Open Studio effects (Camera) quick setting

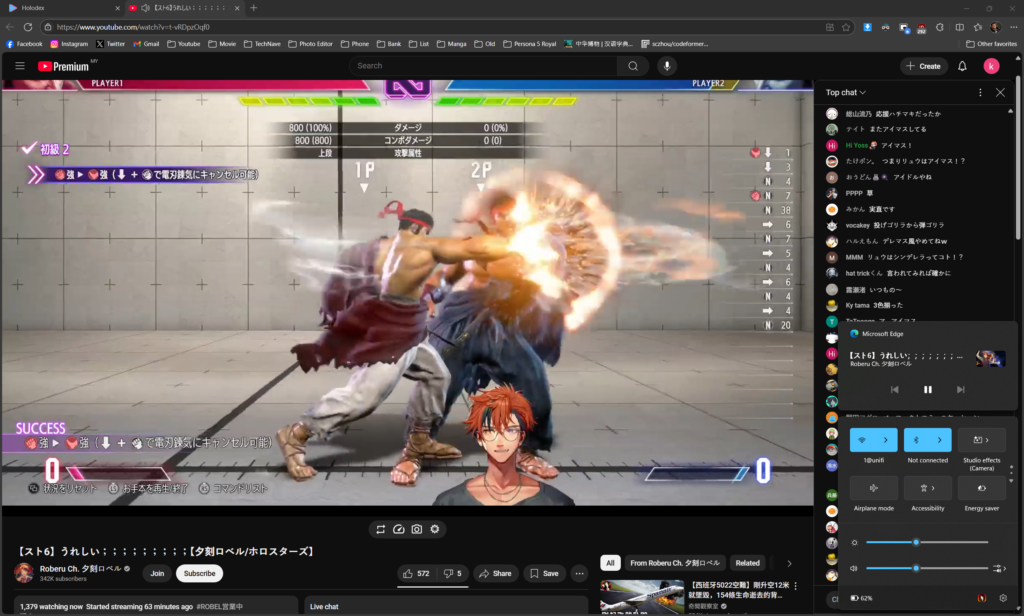pos(982,440)
